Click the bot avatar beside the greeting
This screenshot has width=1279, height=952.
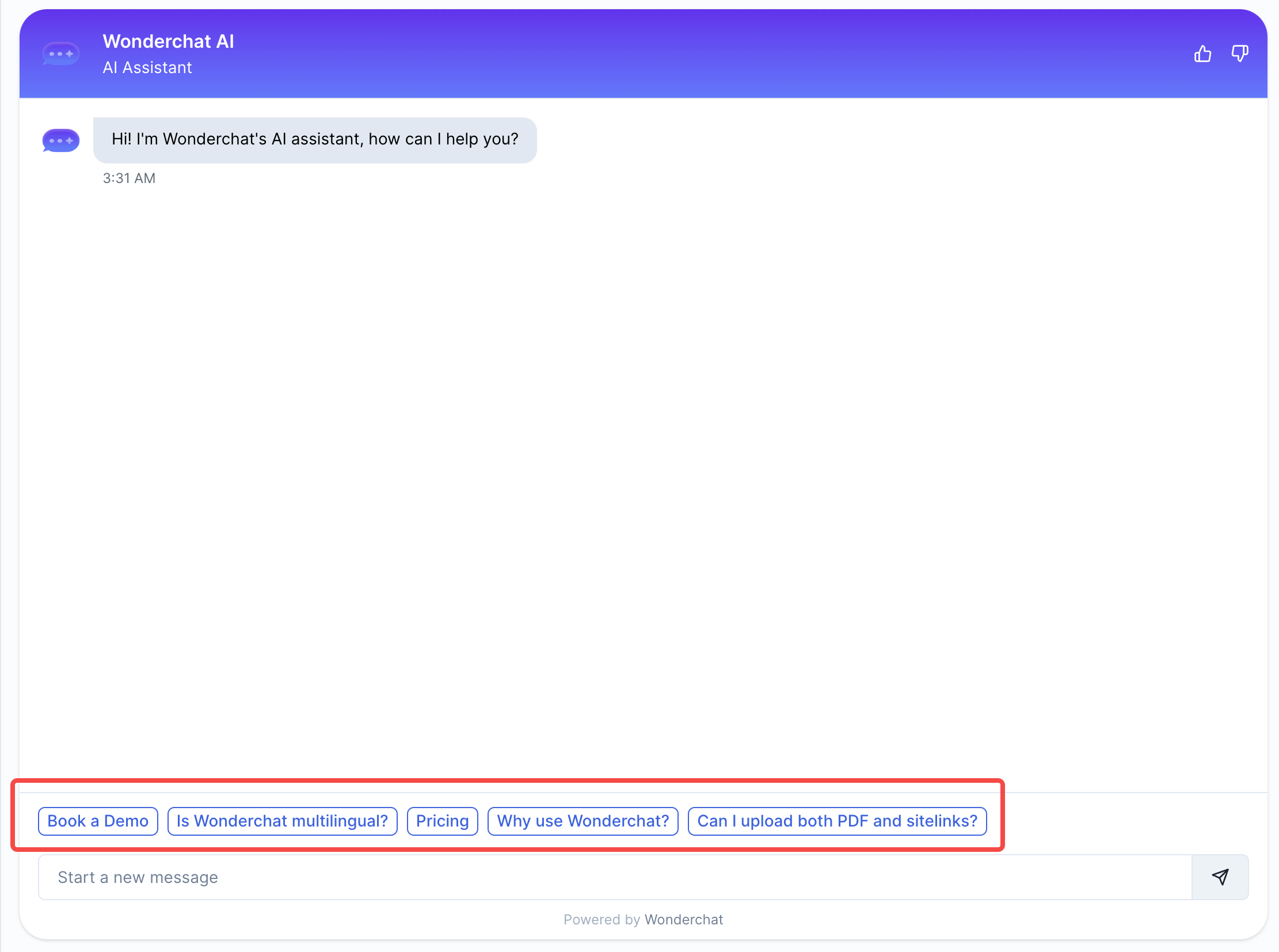pos(60,140)
